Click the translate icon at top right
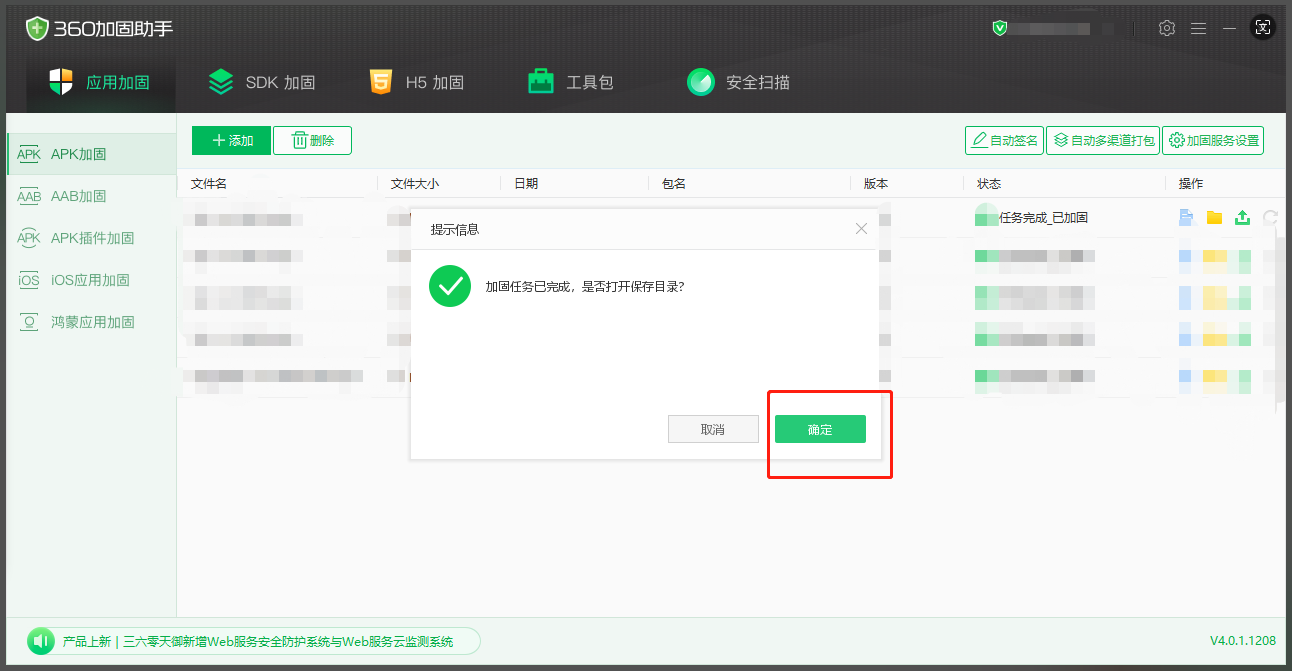Viewport: 1292px width, 671px height. tap(1264, 28)
